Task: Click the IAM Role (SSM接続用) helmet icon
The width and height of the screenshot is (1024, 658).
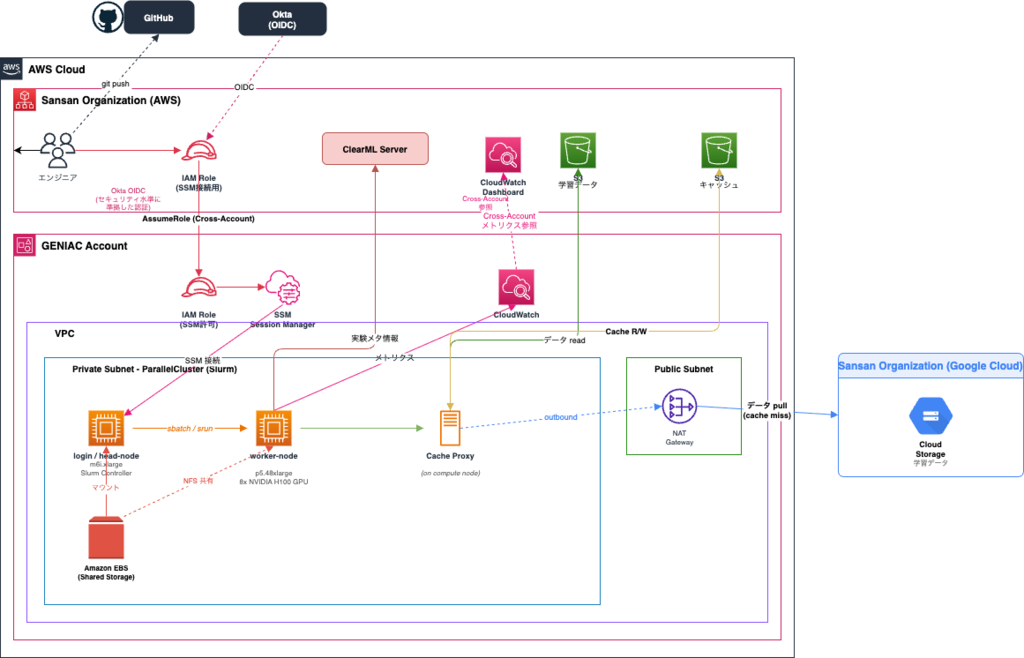Action: point(199,151)
